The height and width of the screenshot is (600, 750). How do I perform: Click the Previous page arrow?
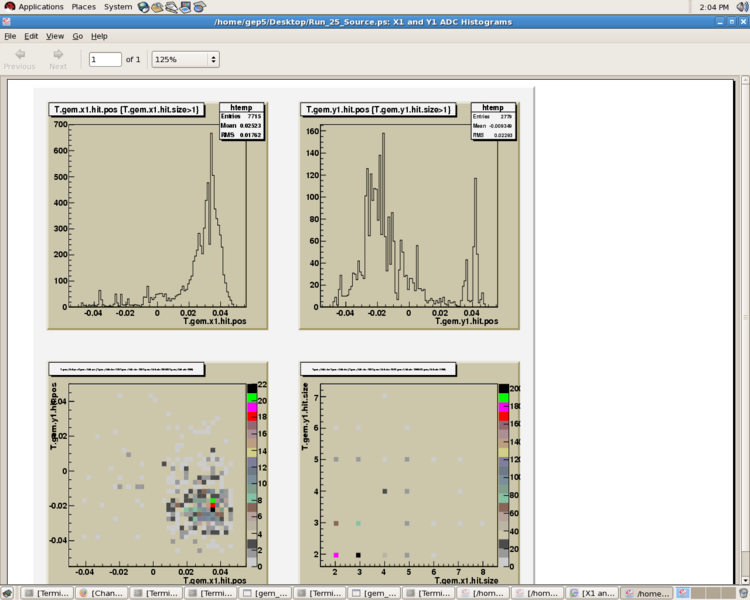click(20, 59)
